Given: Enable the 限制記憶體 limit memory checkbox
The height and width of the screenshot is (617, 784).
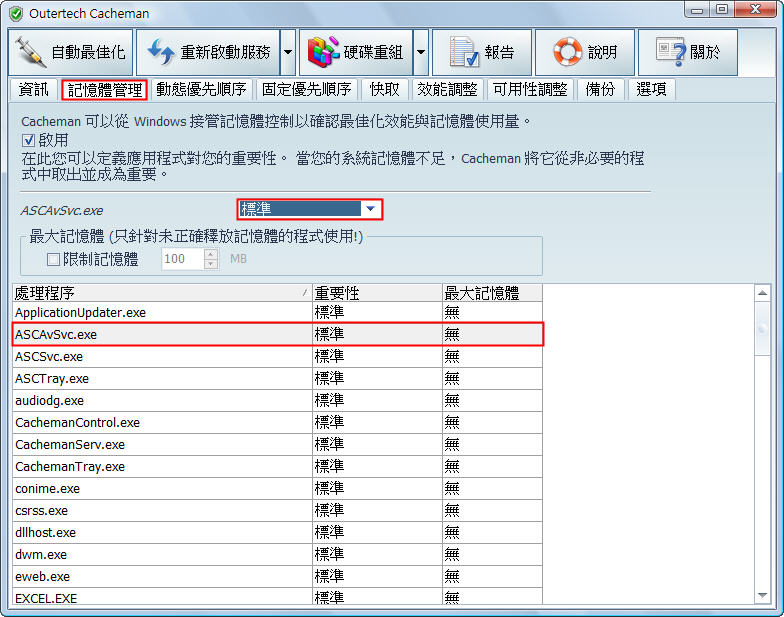Looking at the screenshot, I should [x=55, y=259].
